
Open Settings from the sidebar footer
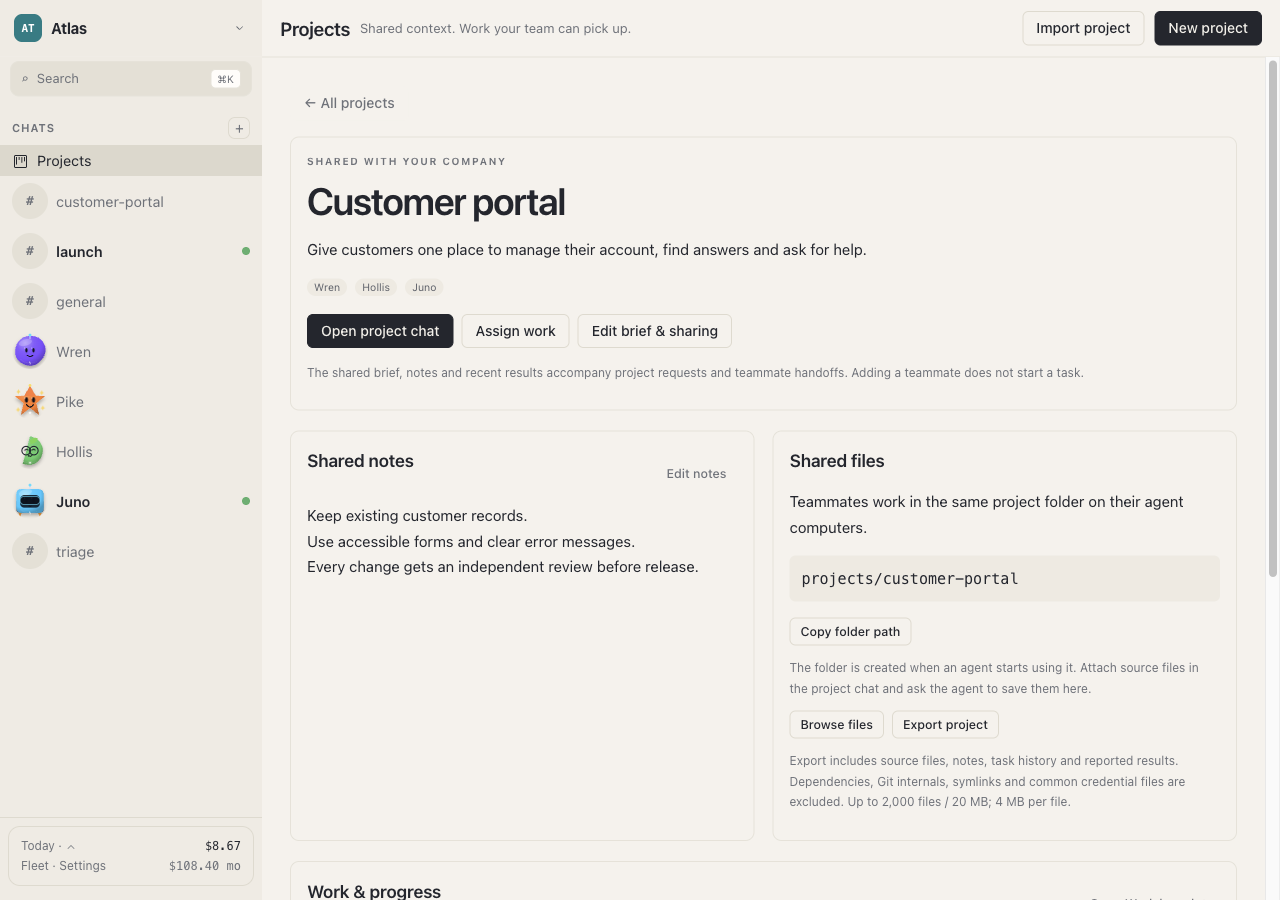(82, 866)
